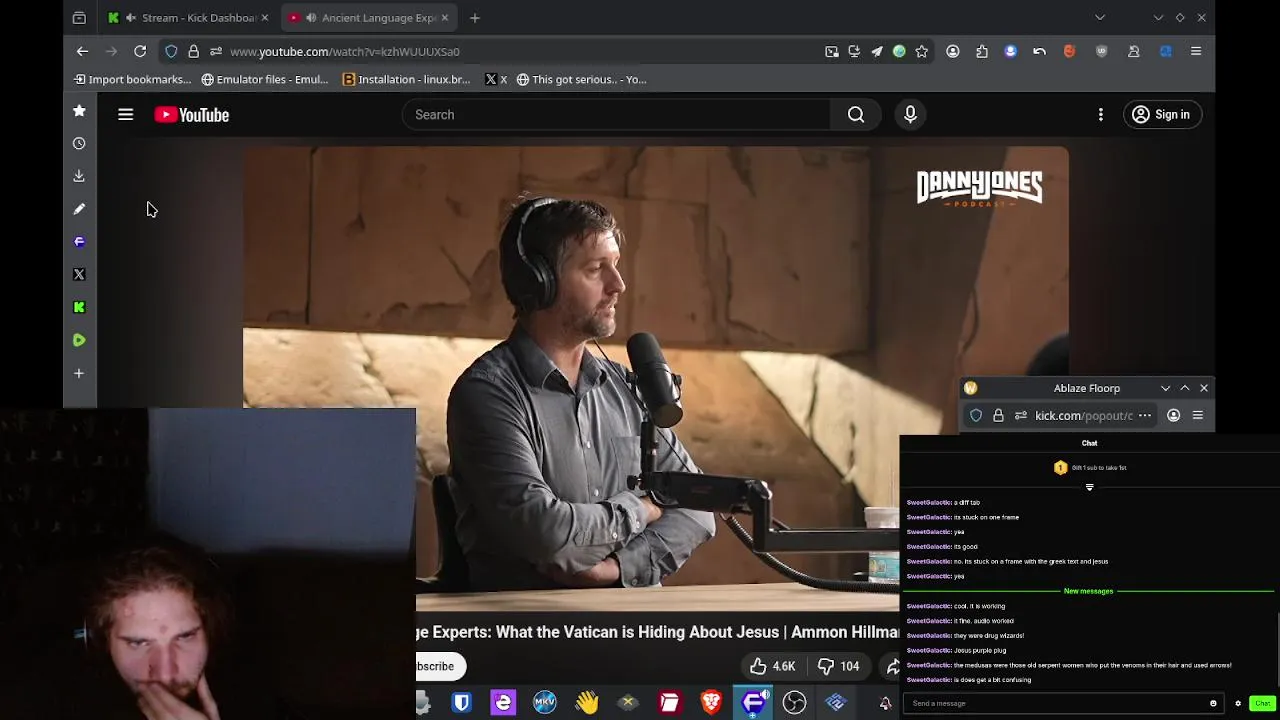Screen dimensions: 1280x720
Task: Open bookmarks star in browser sidebar
Action: click(x=79, y=111)
